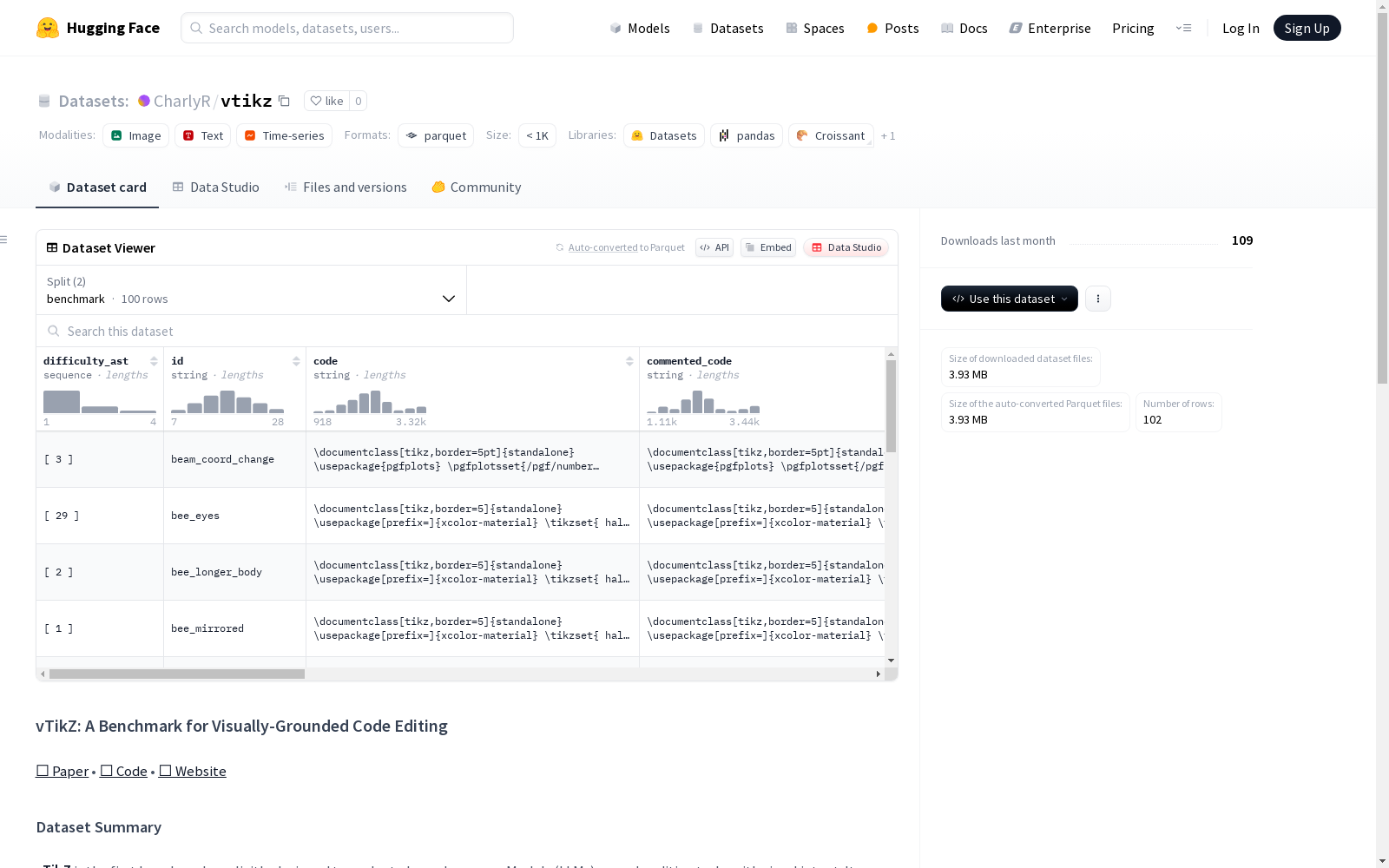Screen dimensions: 1389x868
Task: Filter by < 1K size tag
Action: click(x=537, y=135)
